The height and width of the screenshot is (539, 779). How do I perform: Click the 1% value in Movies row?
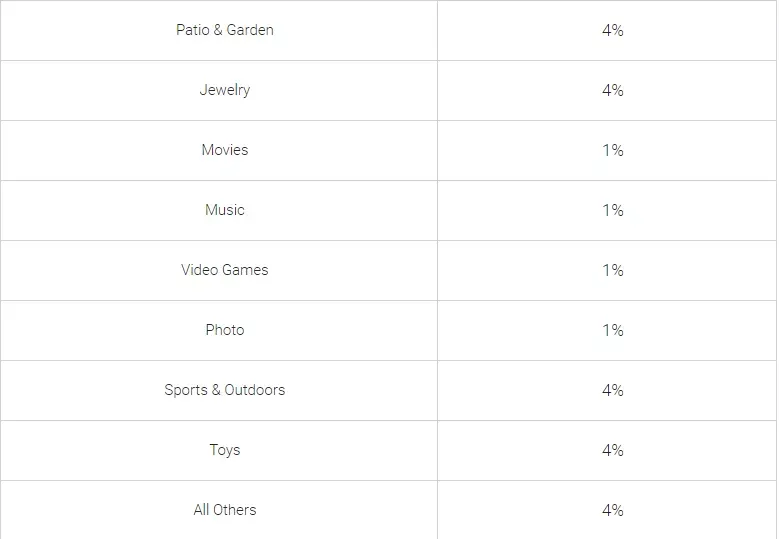click(x=613, y=150)
